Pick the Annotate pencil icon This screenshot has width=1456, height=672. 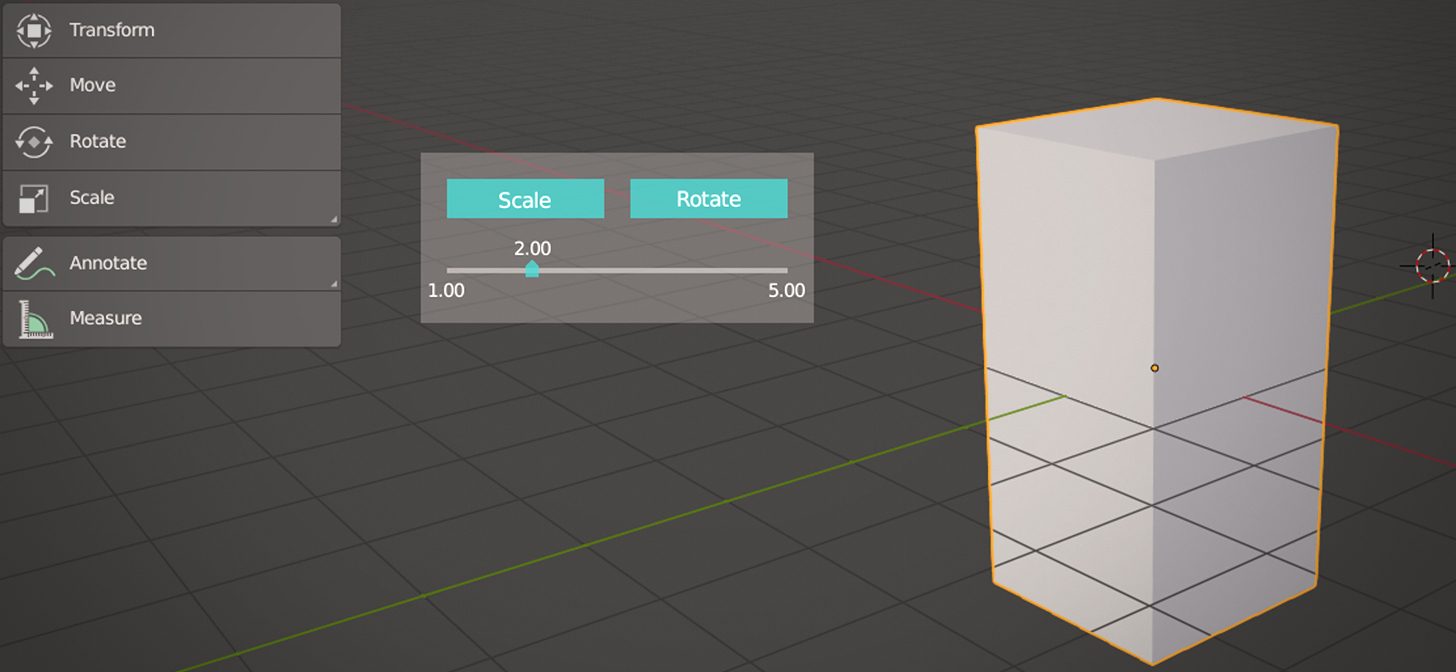pos(33,262)
